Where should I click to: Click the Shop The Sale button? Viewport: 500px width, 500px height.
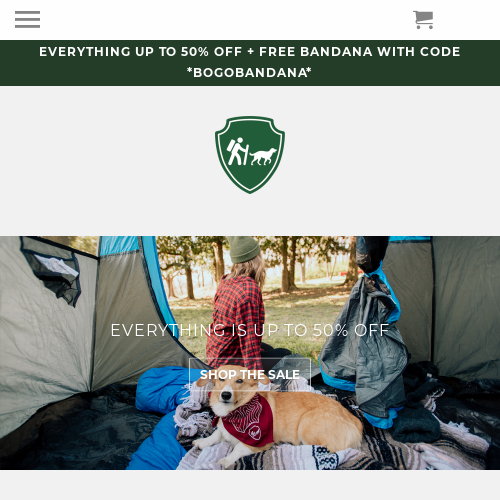click(250, 374)
